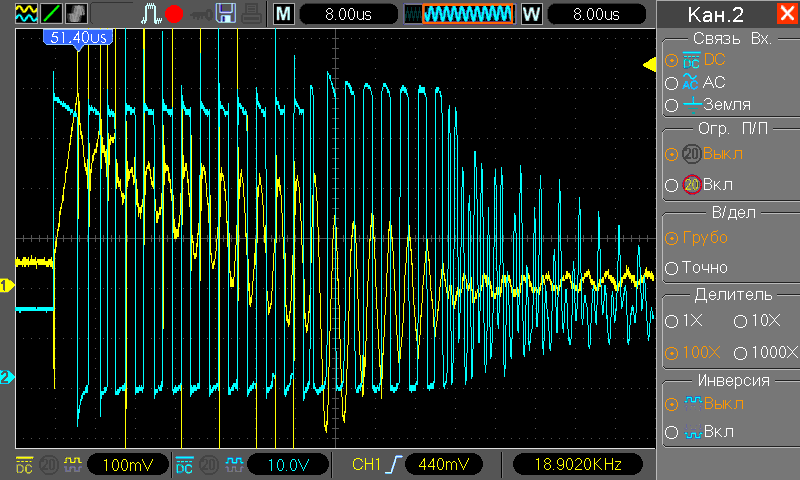Click the printer icon in the toolbar

click(252, 14)
